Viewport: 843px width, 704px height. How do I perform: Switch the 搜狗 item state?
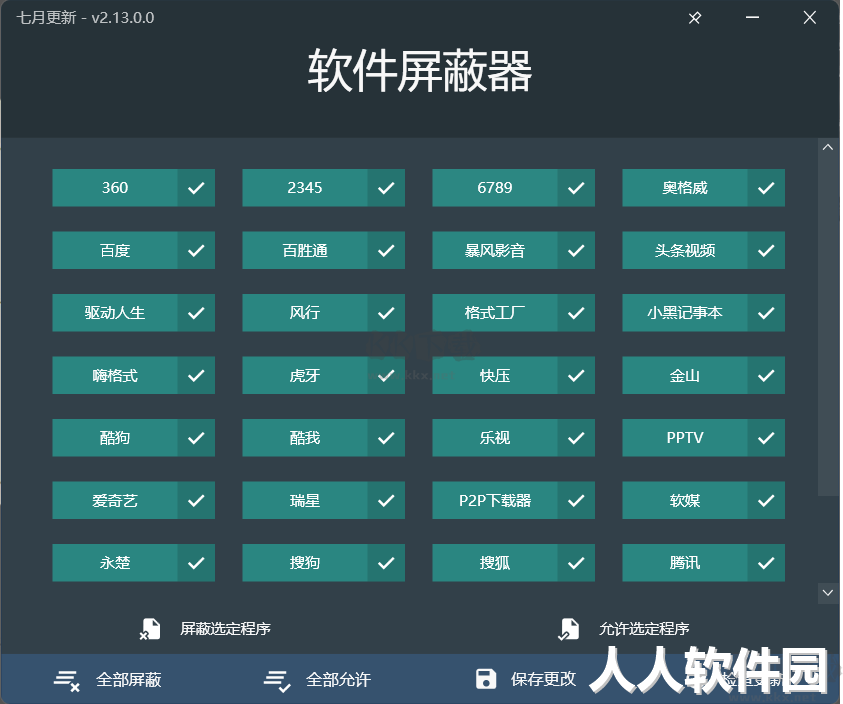pos(324,563)
